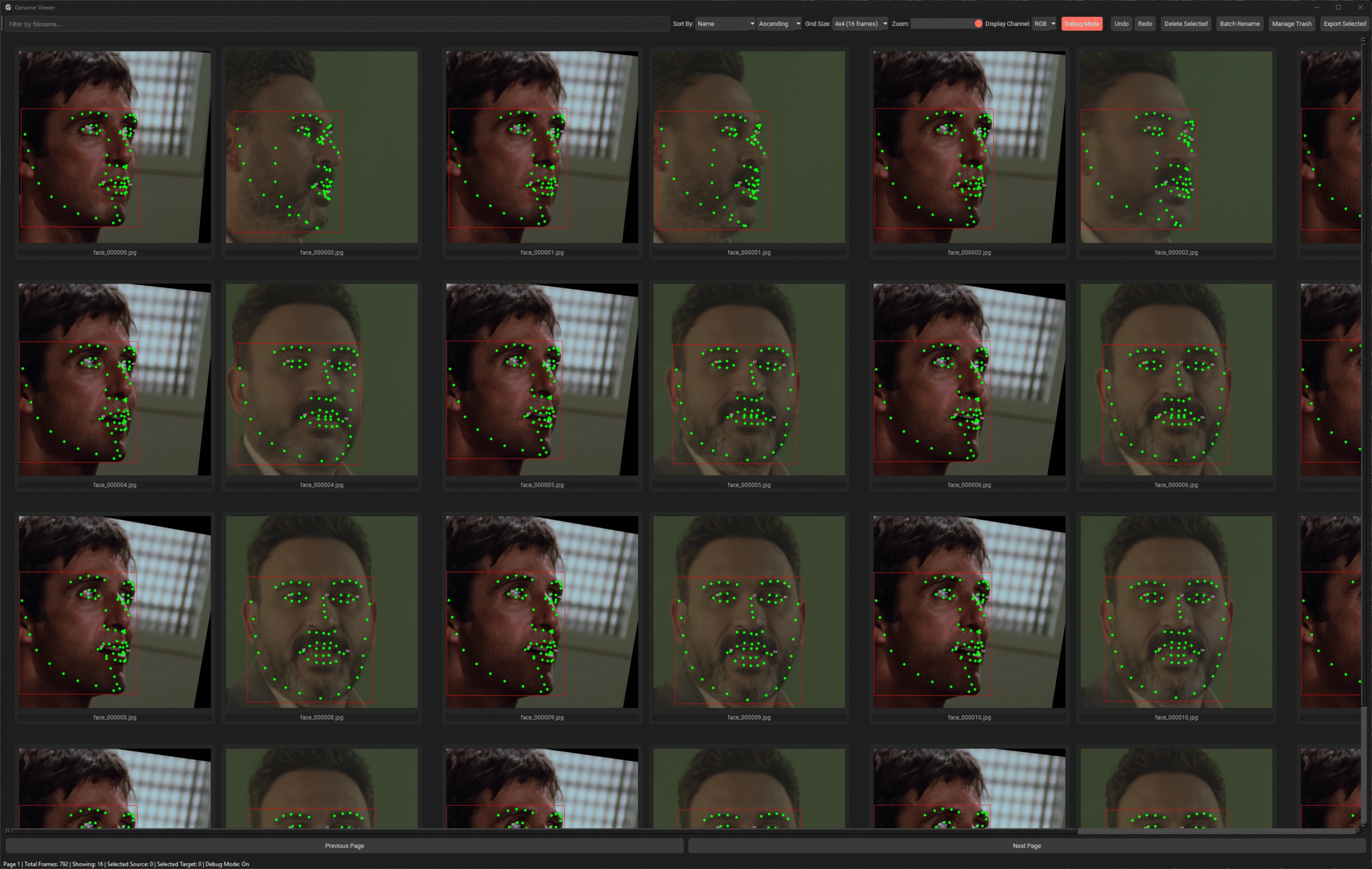Go to Next Page
Image resolution: width=1372 pixels, height=869 pixels.
tap(1026, 845)
